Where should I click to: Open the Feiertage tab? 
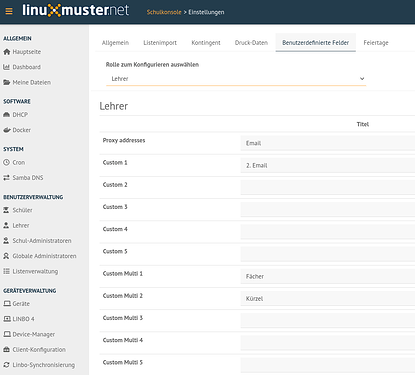(x=376, y=43)
